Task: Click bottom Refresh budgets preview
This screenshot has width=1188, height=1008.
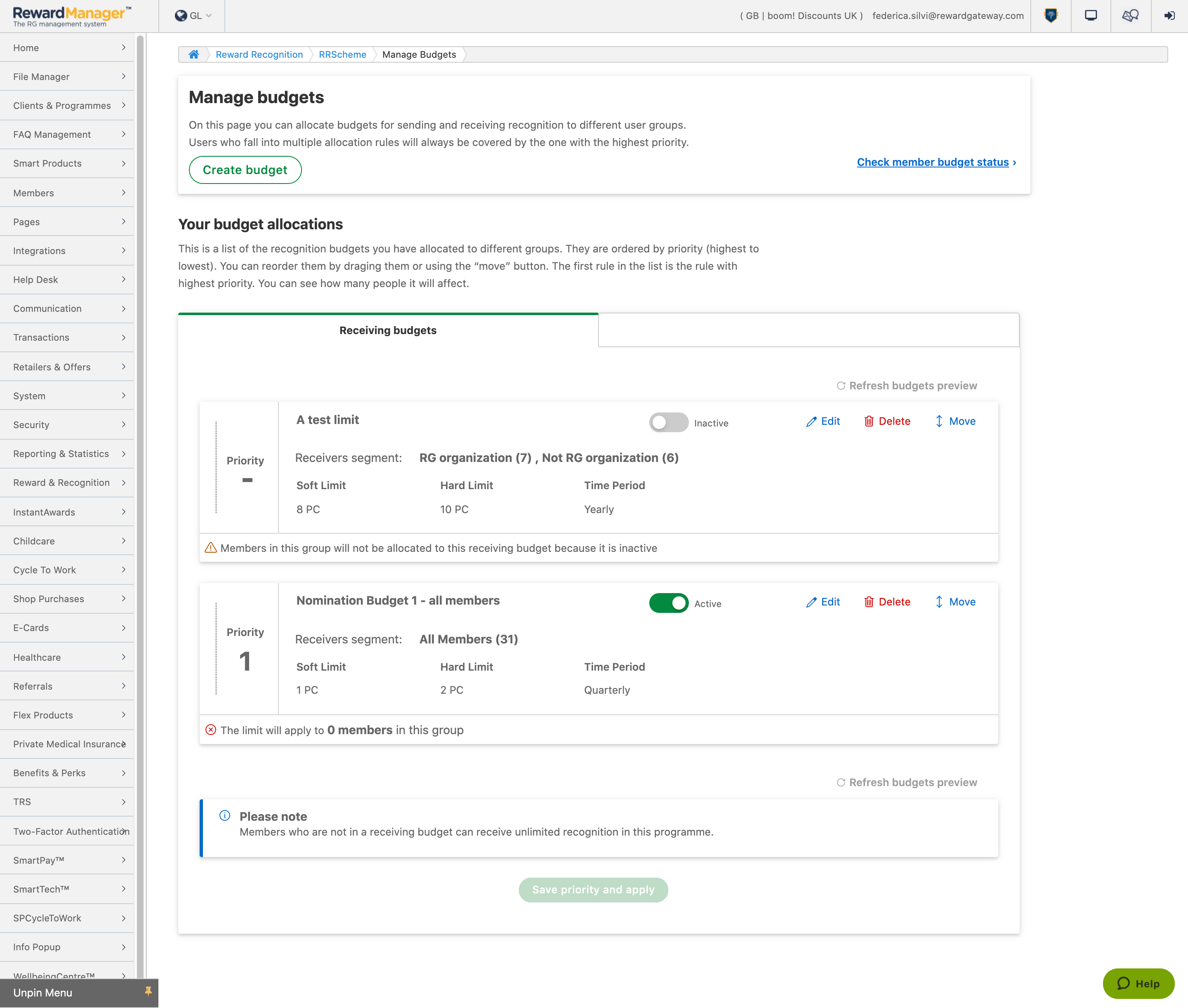Action: [907, 782]
